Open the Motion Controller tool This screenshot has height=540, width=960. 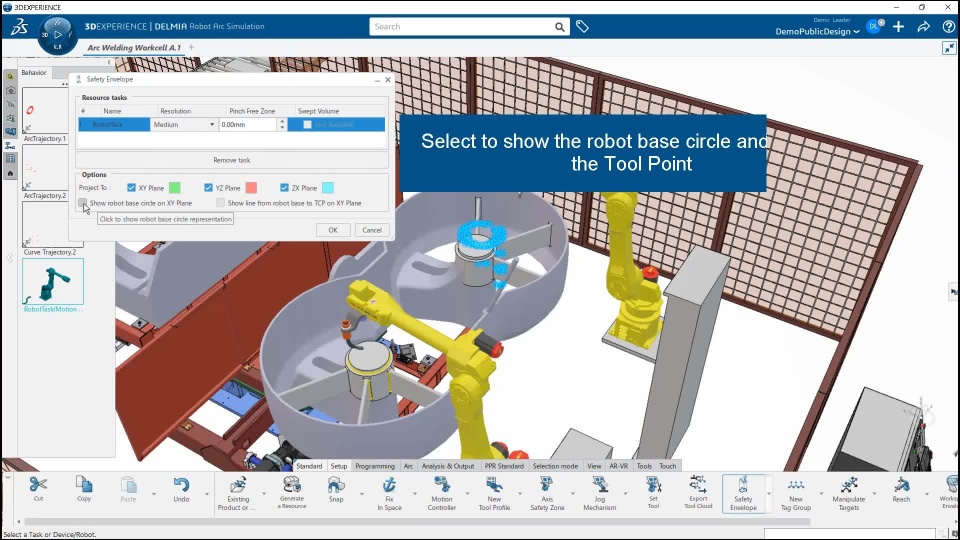click(441, 493)
